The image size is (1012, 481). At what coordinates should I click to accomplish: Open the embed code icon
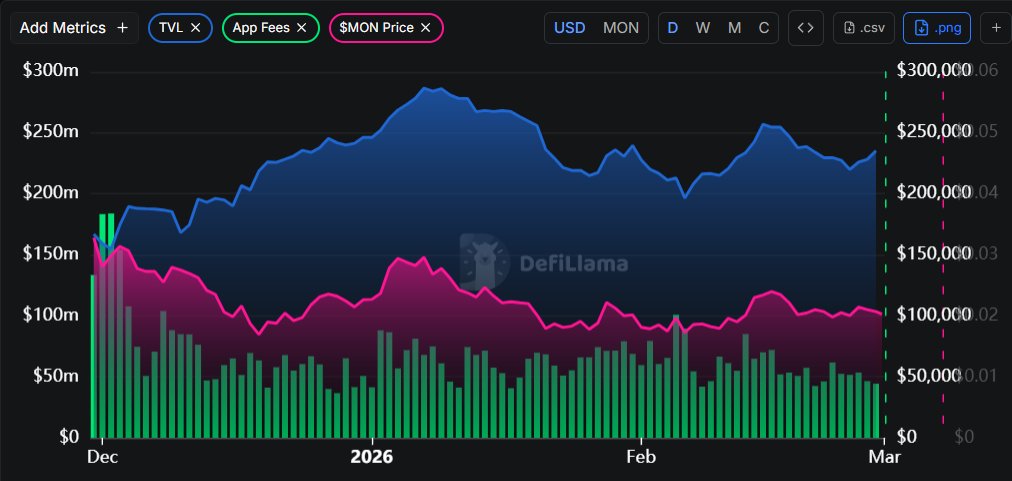coord(805,28)
